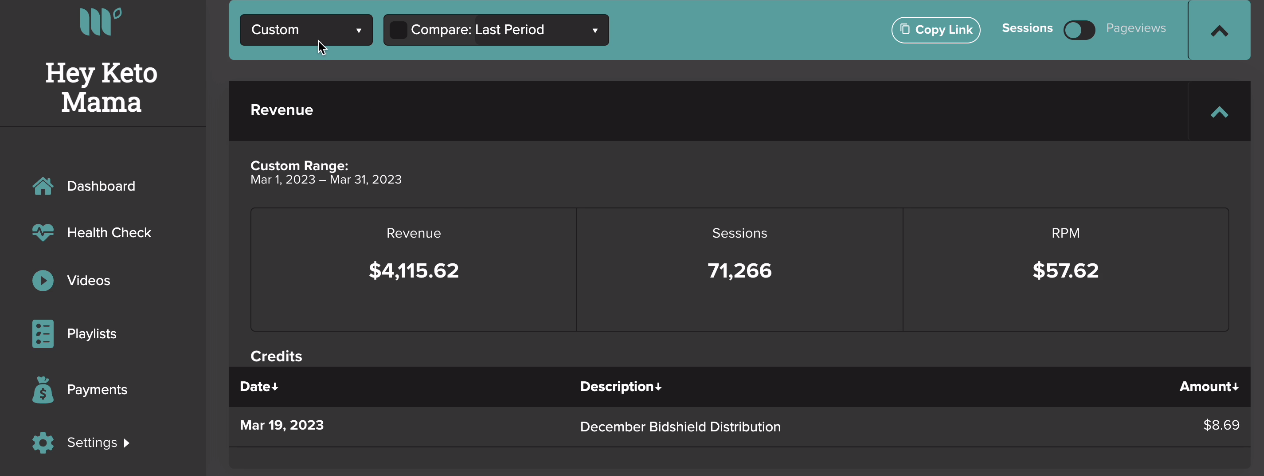1264x476 pixels.
Task: Click the Copy Link button
Action: 936,29
